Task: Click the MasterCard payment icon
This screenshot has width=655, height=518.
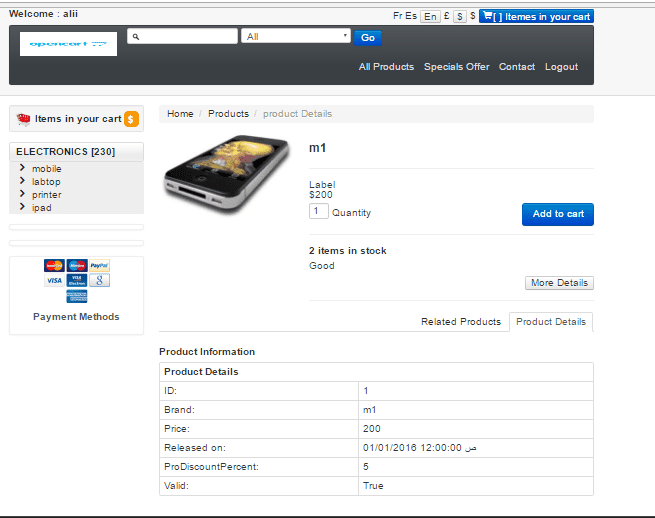Action: coord(54,265)
